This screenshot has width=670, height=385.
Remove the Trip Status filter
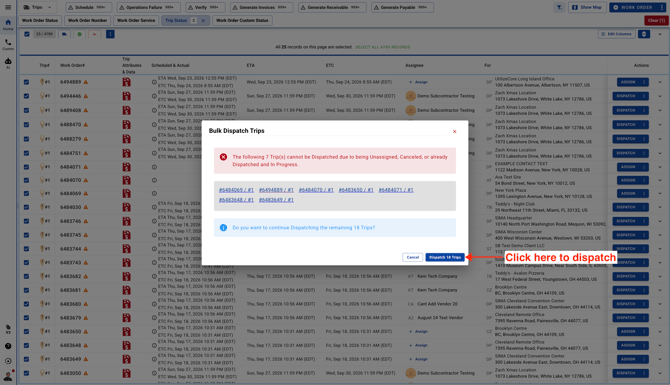[x=203, y=21]
